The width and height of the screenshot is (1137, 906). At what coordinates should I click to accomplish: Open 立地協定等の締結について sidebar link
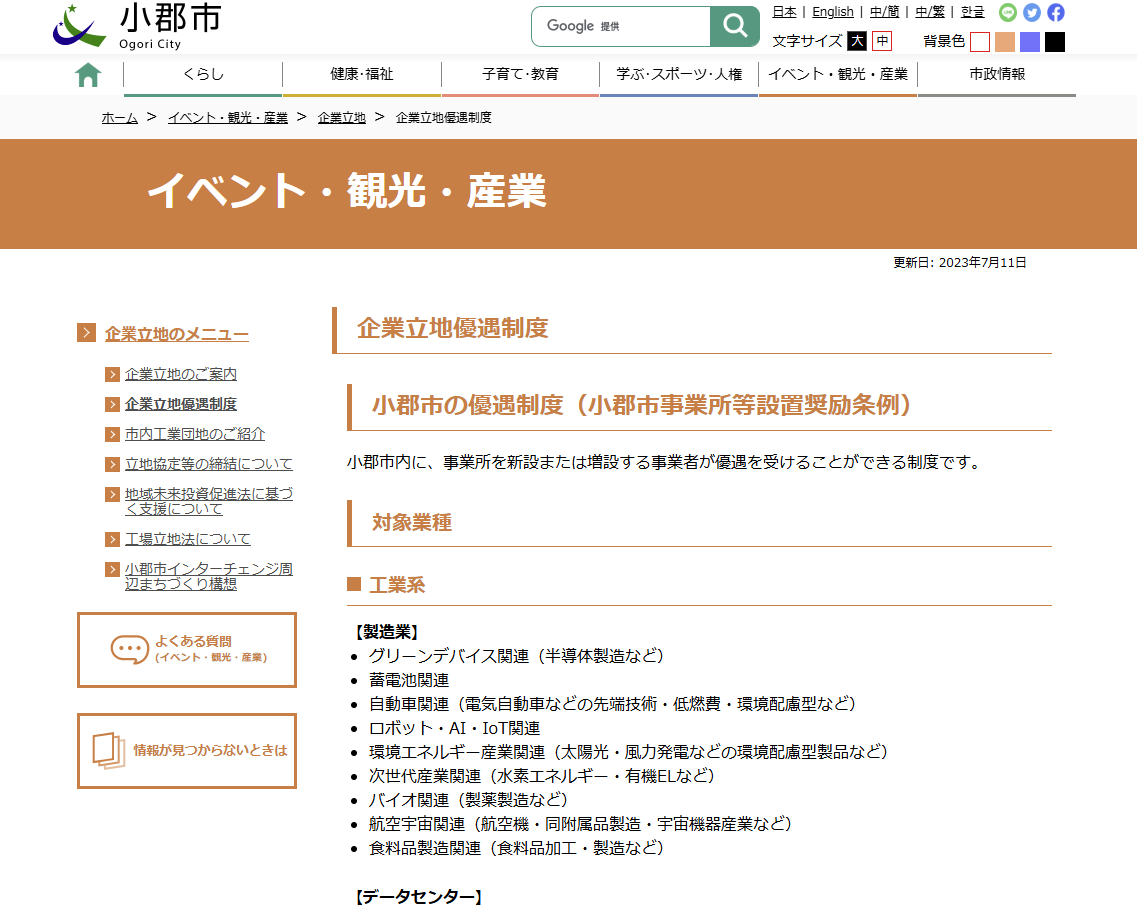click(x=209, y=464)
